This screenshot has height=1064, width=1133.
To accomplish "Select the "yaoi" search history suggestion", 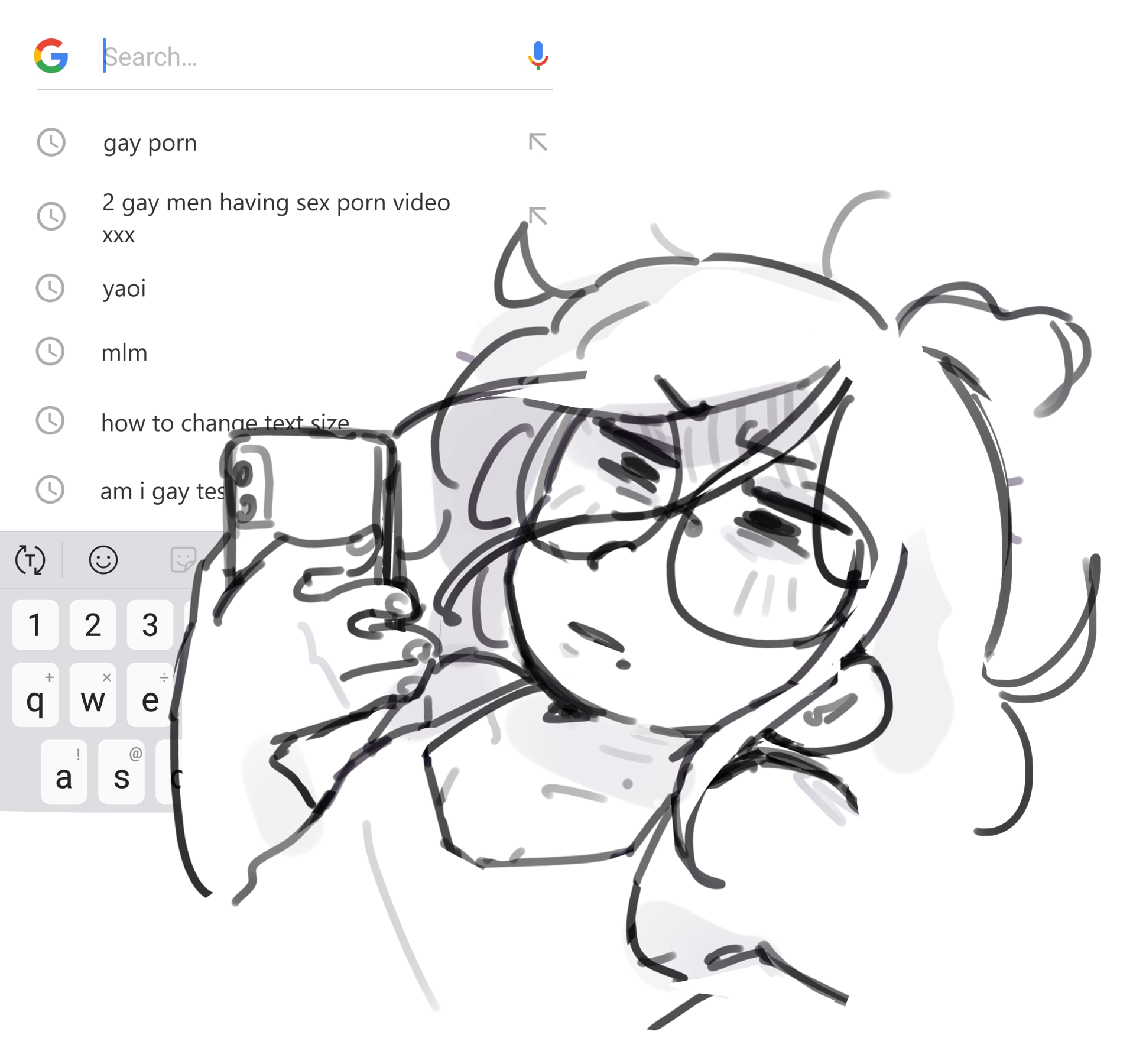I will point(124,288).
